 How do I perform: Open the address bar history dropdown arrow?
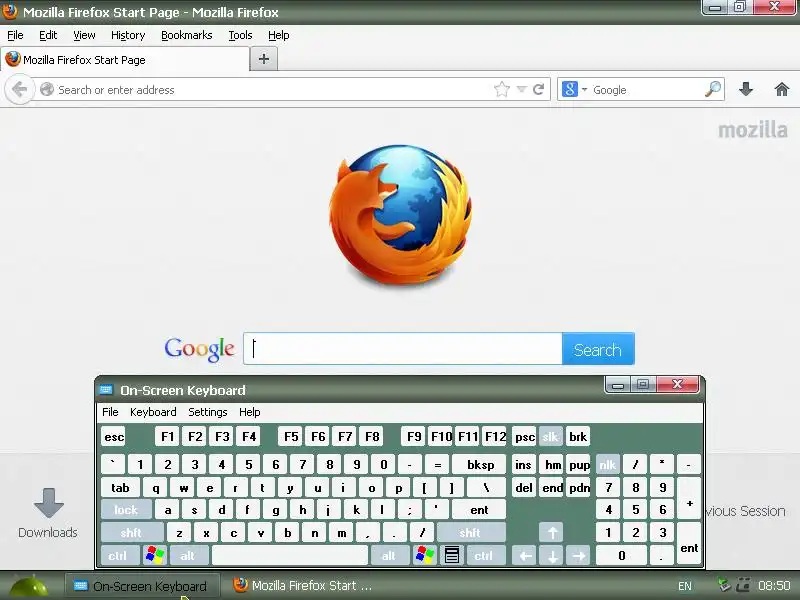(521, 90)
